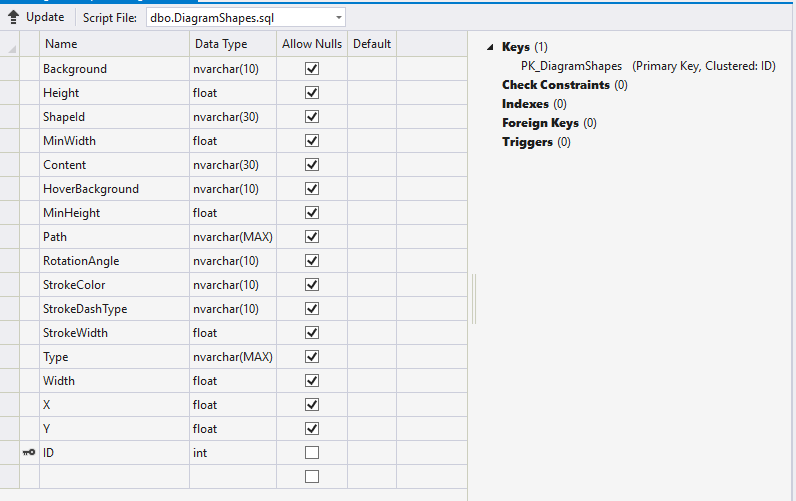The width and height of the screenshot is (796, 501).
Task: Click the Triggers node
Action: click(x=527, y=142)
